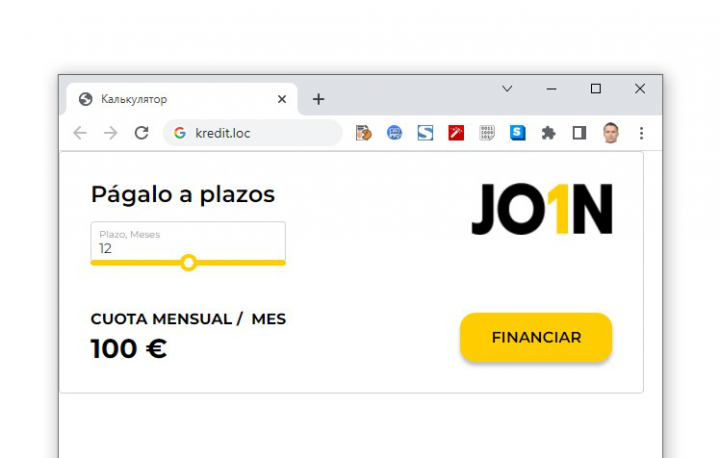The height and width of the screenshot is (458, 720).
Task: Click the red magic wand extension icon
Action: point(456,133)
